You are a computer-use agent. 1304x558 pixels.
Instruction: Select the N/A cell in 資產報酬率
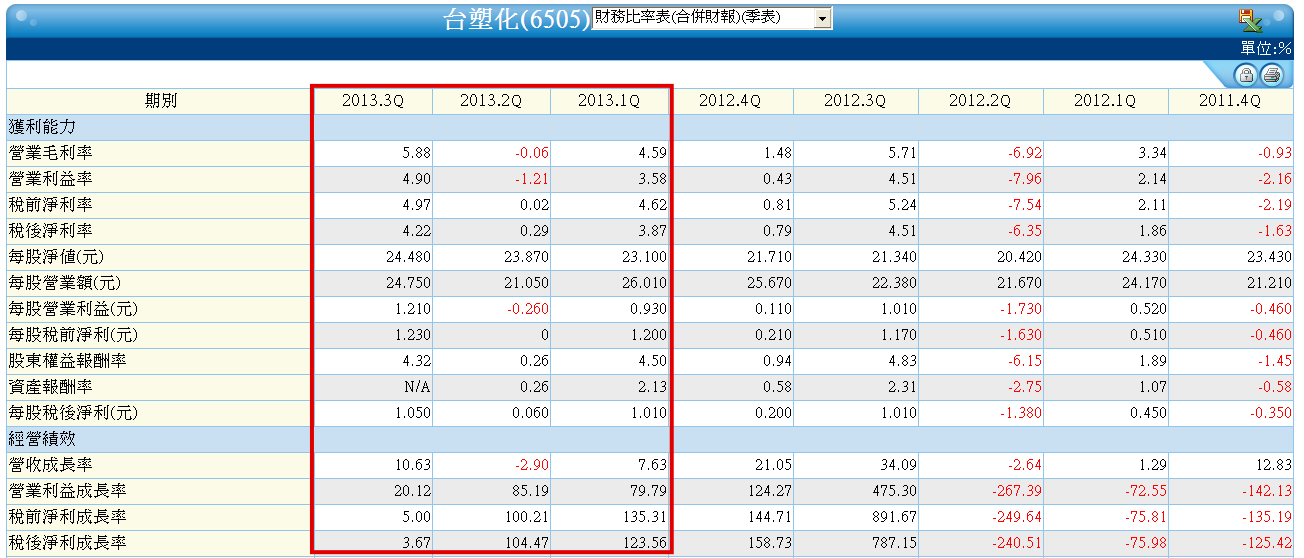(x=418, y=387)
